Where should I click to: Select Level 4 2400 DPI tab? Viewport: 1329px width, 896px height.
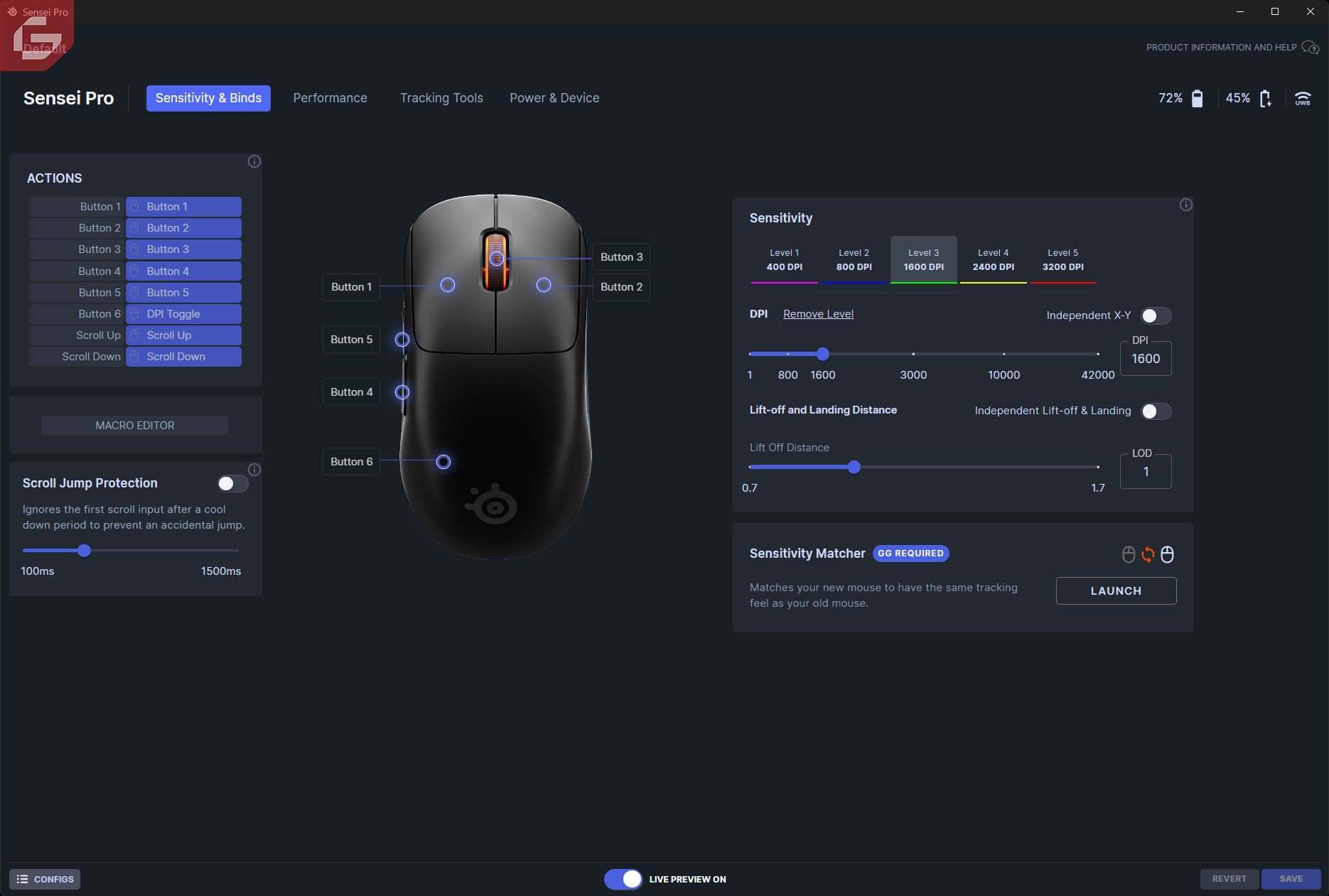[994, 260]
